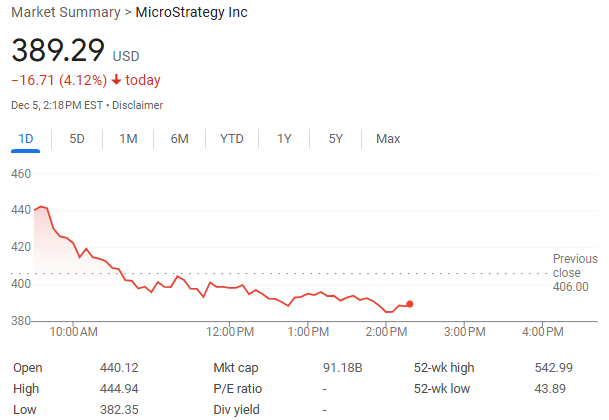Click the Open price 440.12

click(x=119, y=367)
